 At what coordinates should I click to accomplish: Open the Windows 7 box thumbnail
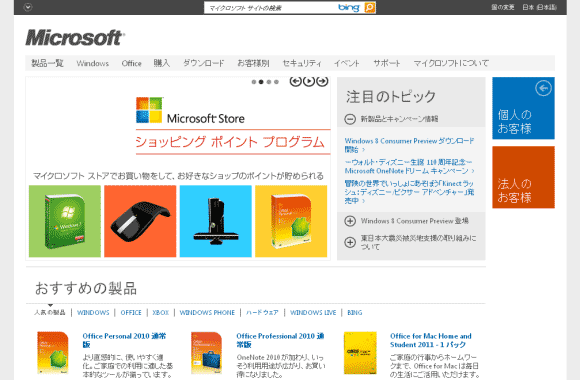65,221
